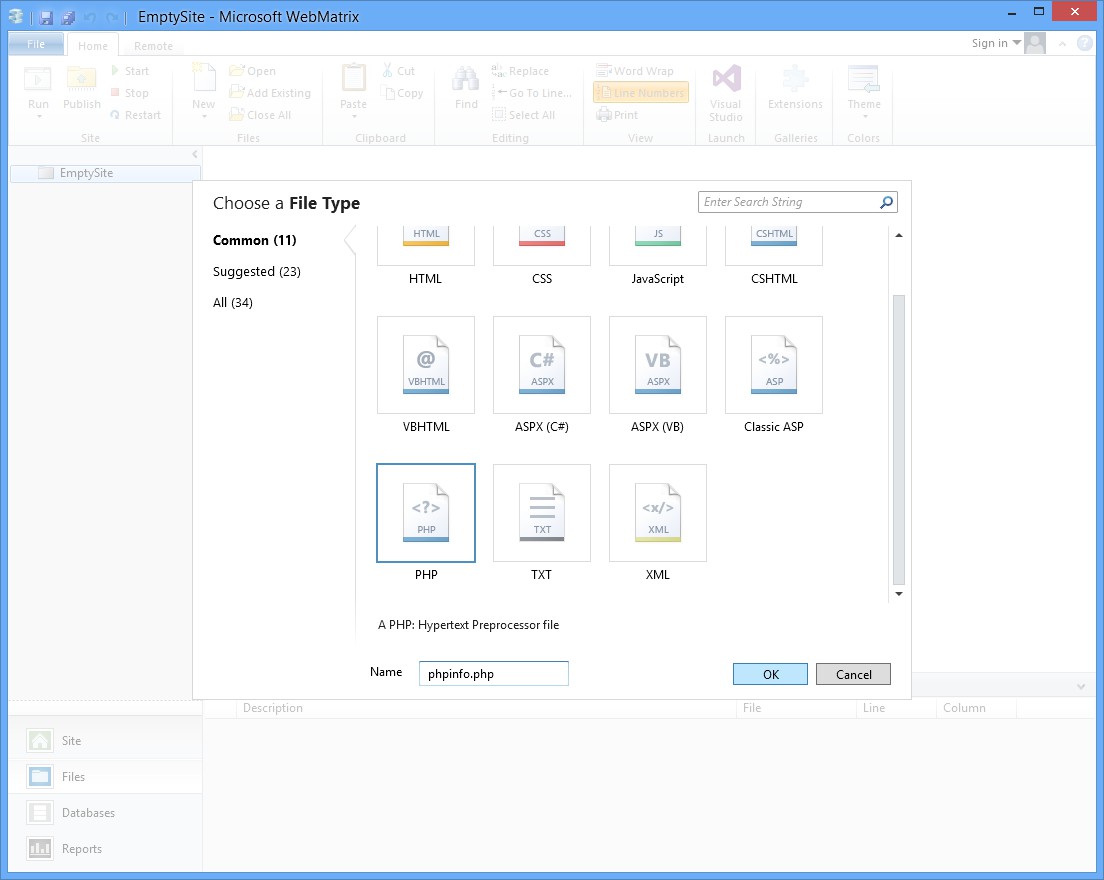Open the Databases workspace
Viewport: 1104px width, 880px height.
pyautogui.click(x=106, y=812)
